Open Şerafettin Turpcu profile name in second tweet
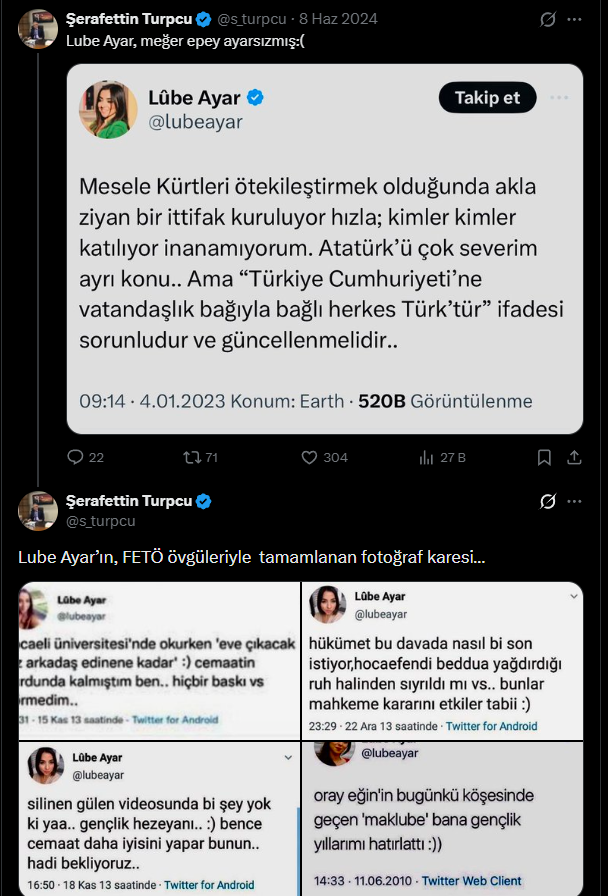The image size is (608, 896). [x=129, y=501]
